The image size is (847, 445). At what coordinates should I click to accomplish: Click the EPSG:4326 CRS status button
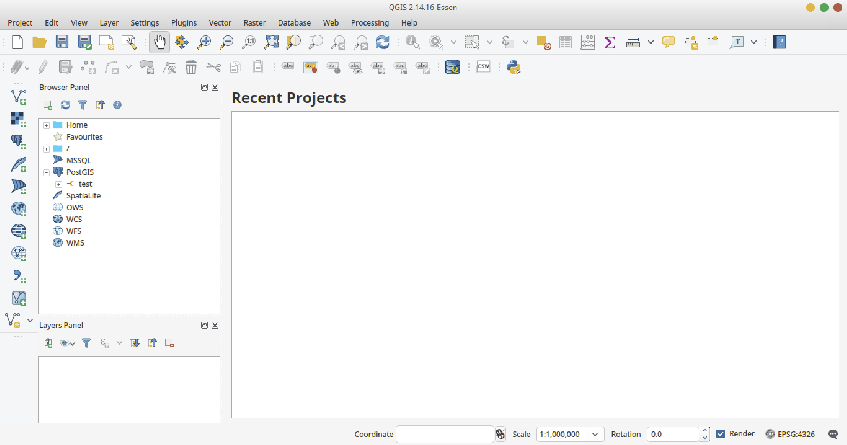click(x=790, y=434)
